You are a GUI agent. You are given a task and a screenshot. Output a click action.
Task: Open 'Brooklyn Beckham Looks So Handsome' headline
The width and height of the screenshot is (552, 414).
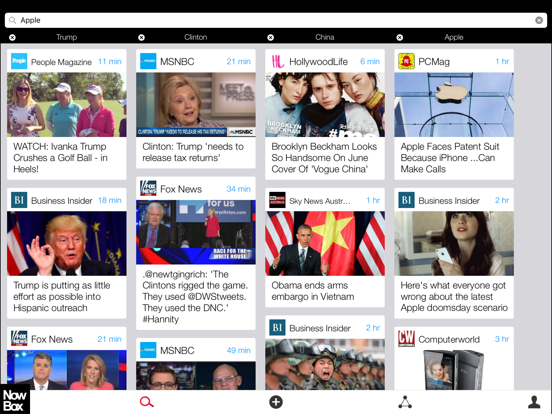pos(324,158)
